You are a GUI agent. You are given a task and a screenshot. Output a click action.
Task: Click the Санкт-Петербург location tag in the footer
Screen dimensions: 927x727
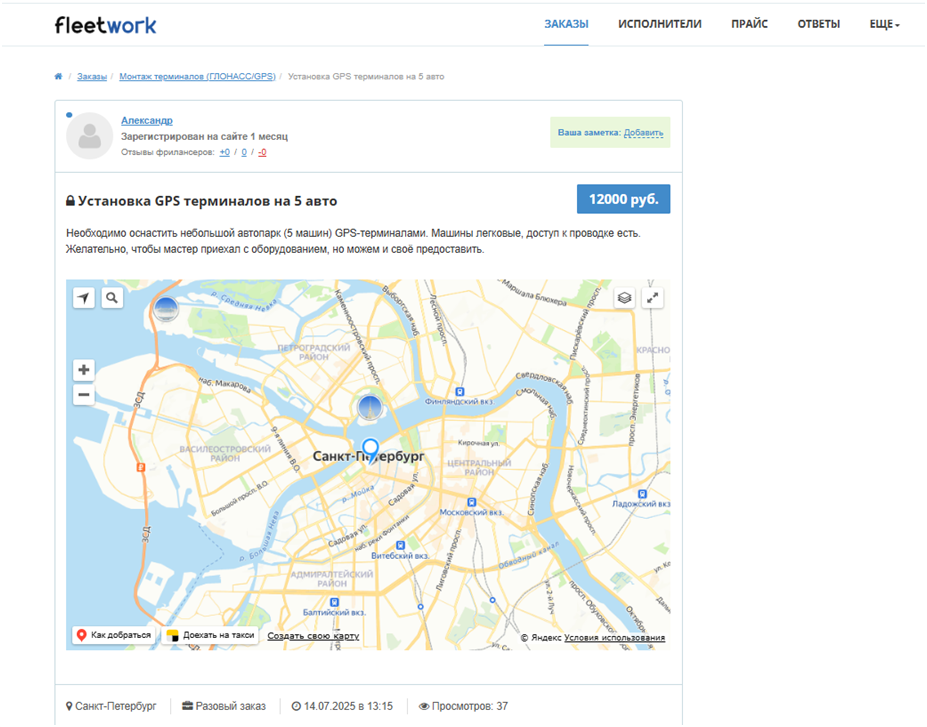(x=111, y=706)
